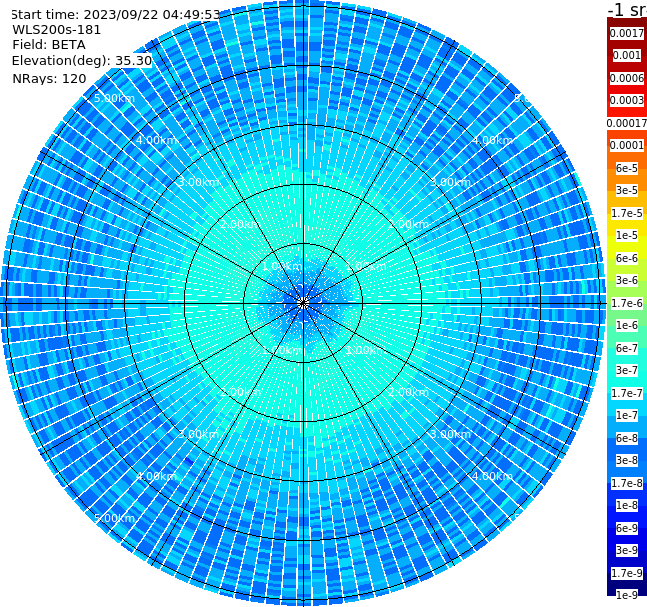
Task: Click the 0.0017 colorbar label
Action: [627, 33]
